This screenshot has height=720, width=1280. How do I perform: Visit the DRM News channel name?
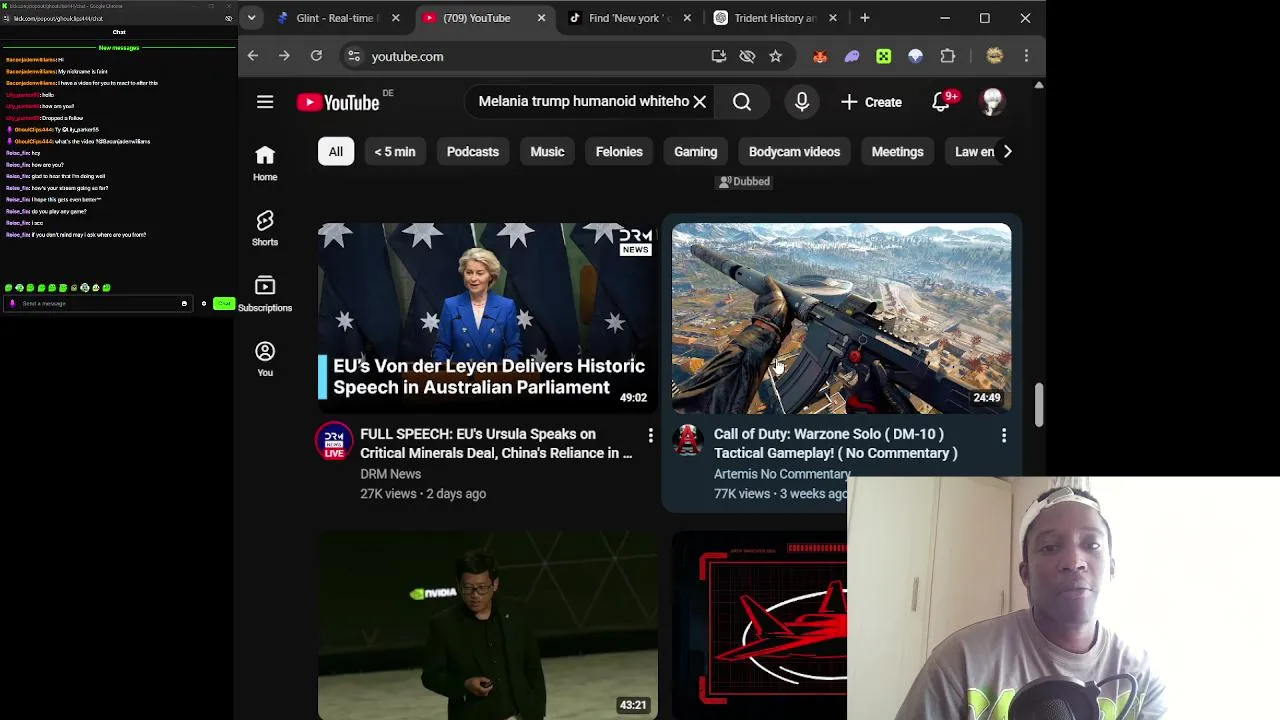click(391, 474)
